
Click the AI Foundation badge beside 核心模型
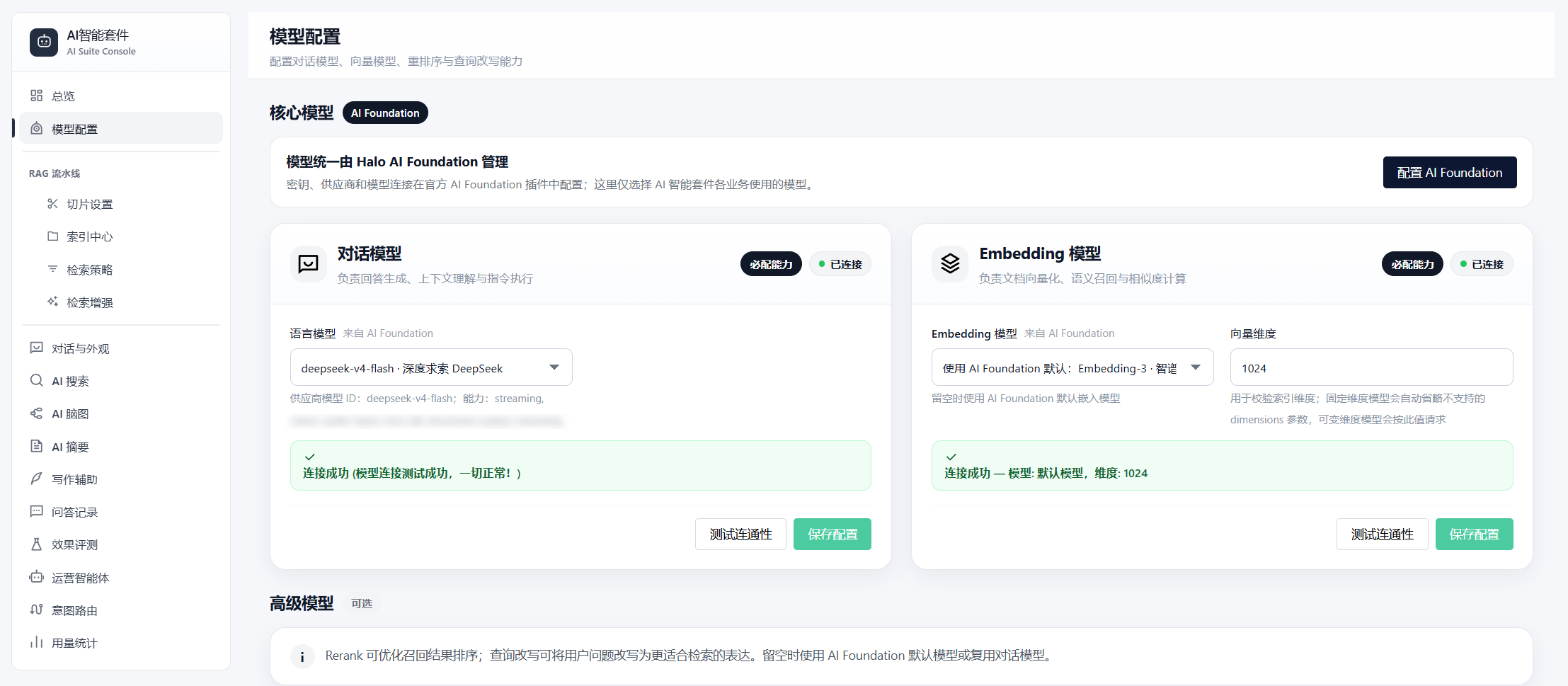click(385, 113)
